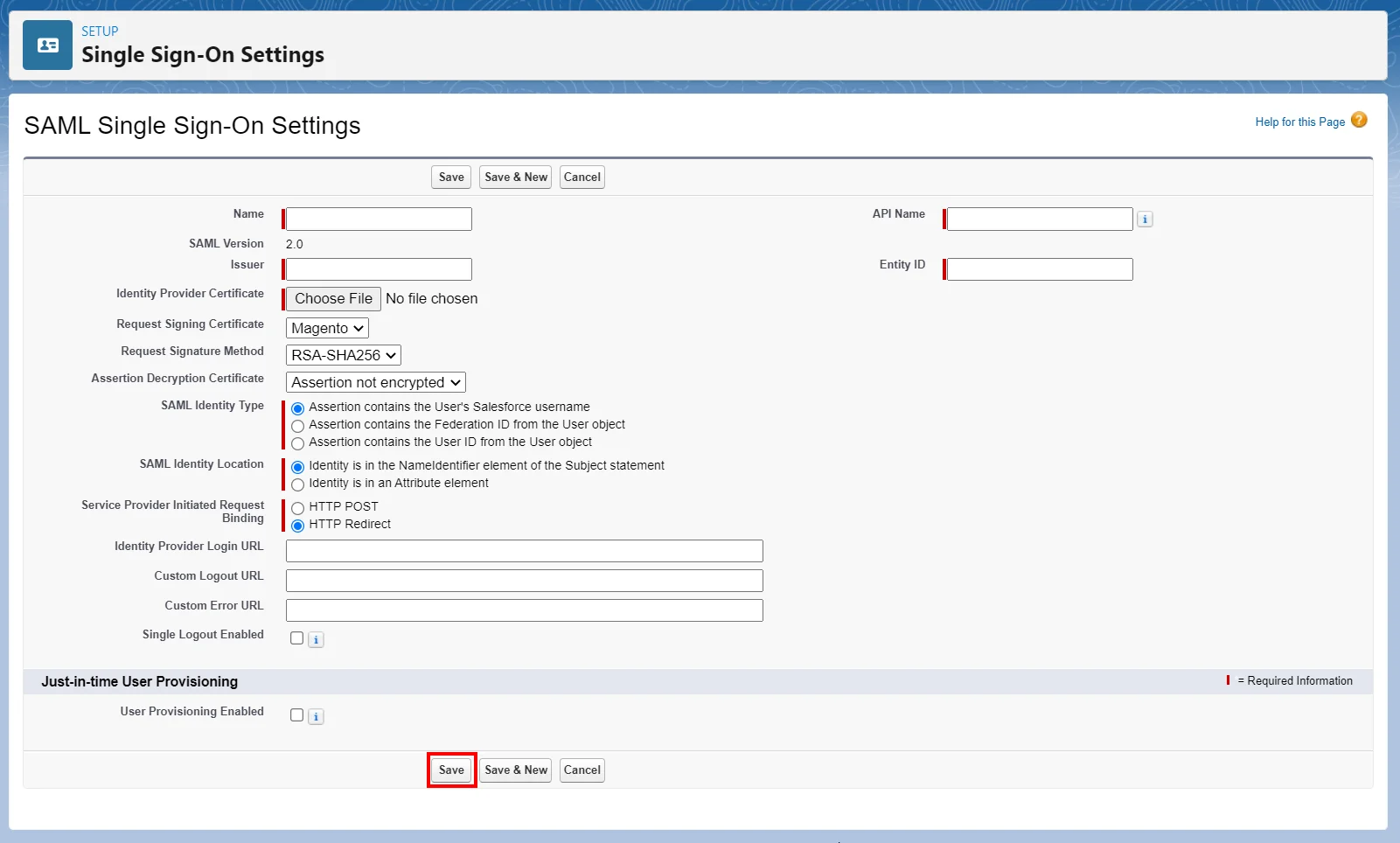The image size is (1400, 843).
Task: Enable the User Provisioning Enabled checkbox
Action: 296,714
